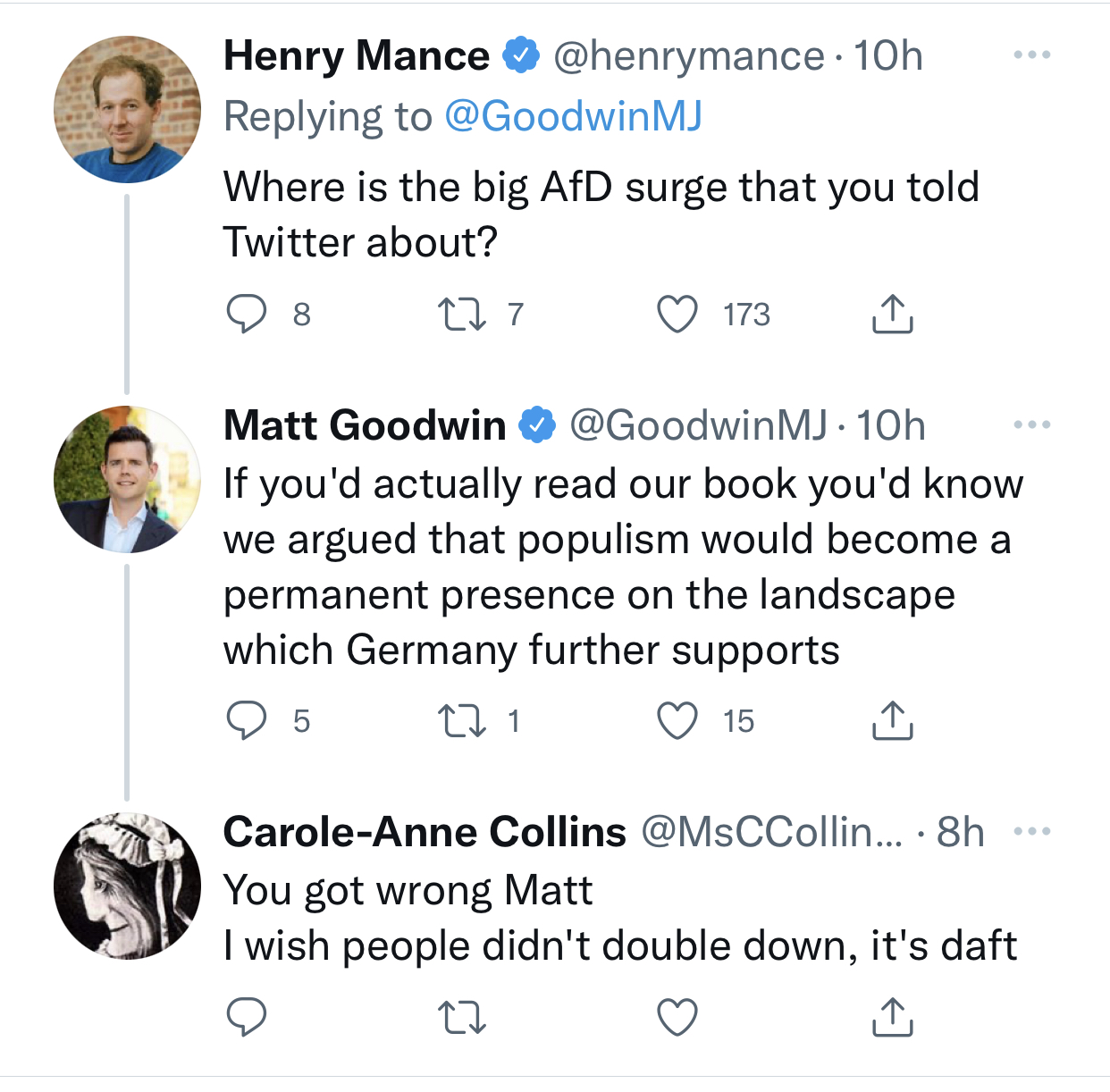1110x1092 pixels.
Task: Reply to Henry Mance's tweet
Action: [x=246, y=315]
